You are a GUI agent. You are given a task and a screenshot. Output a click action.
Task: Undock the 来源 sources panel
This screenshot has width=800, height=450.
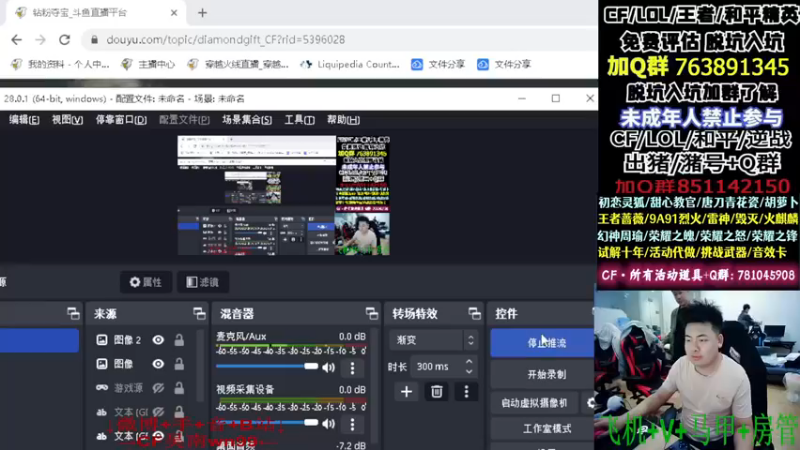click(199, 314)
